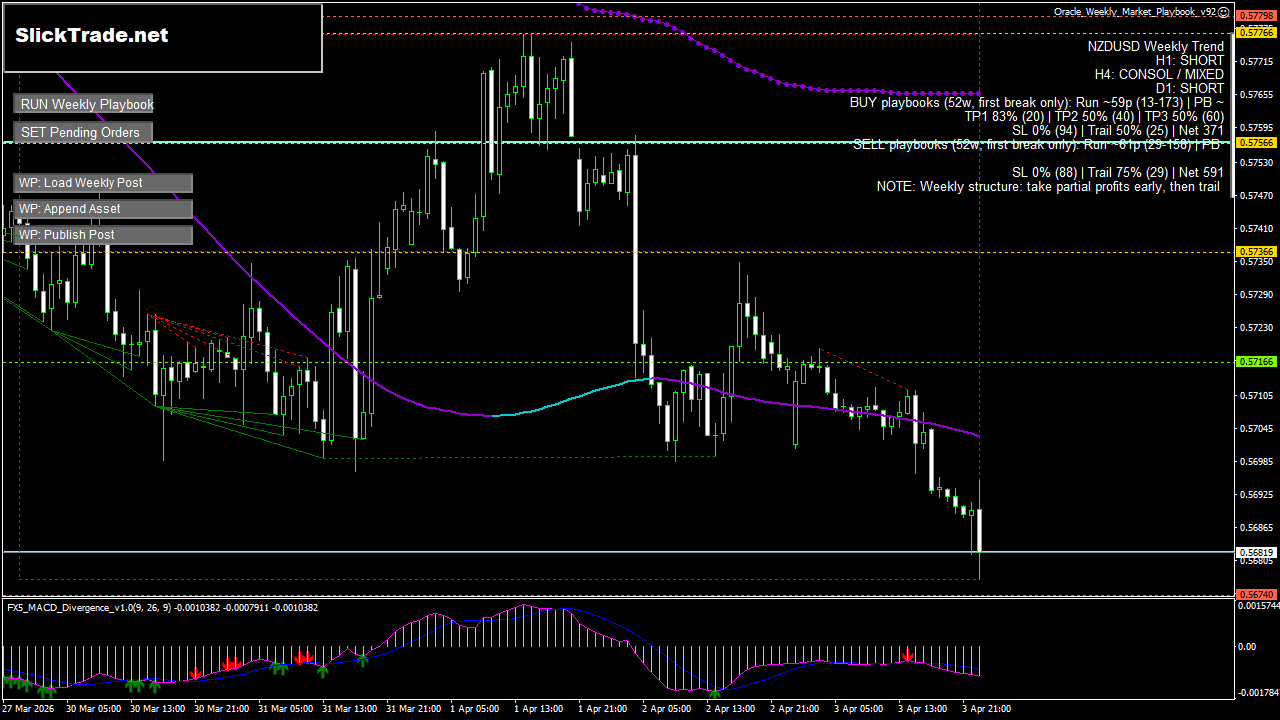1280x720 pixels.
Task: Click the 0.0015744 MACD scale value
Action: pos(1258,606)
